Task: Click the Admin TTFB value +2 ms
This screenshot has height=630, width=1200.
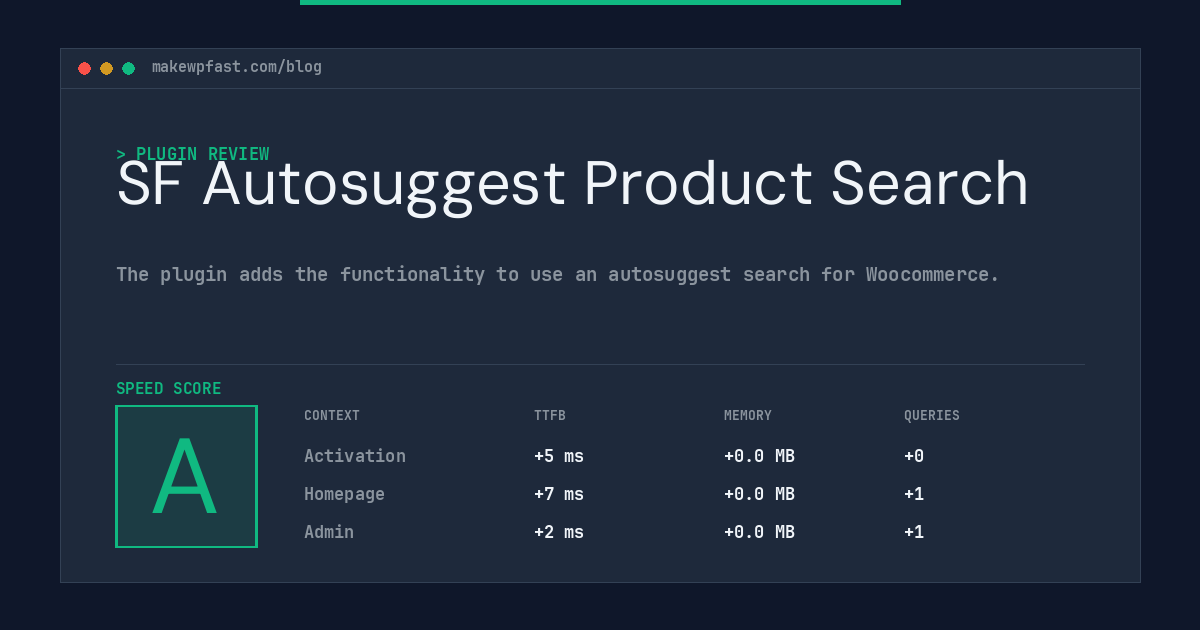Action: point(559,532)
